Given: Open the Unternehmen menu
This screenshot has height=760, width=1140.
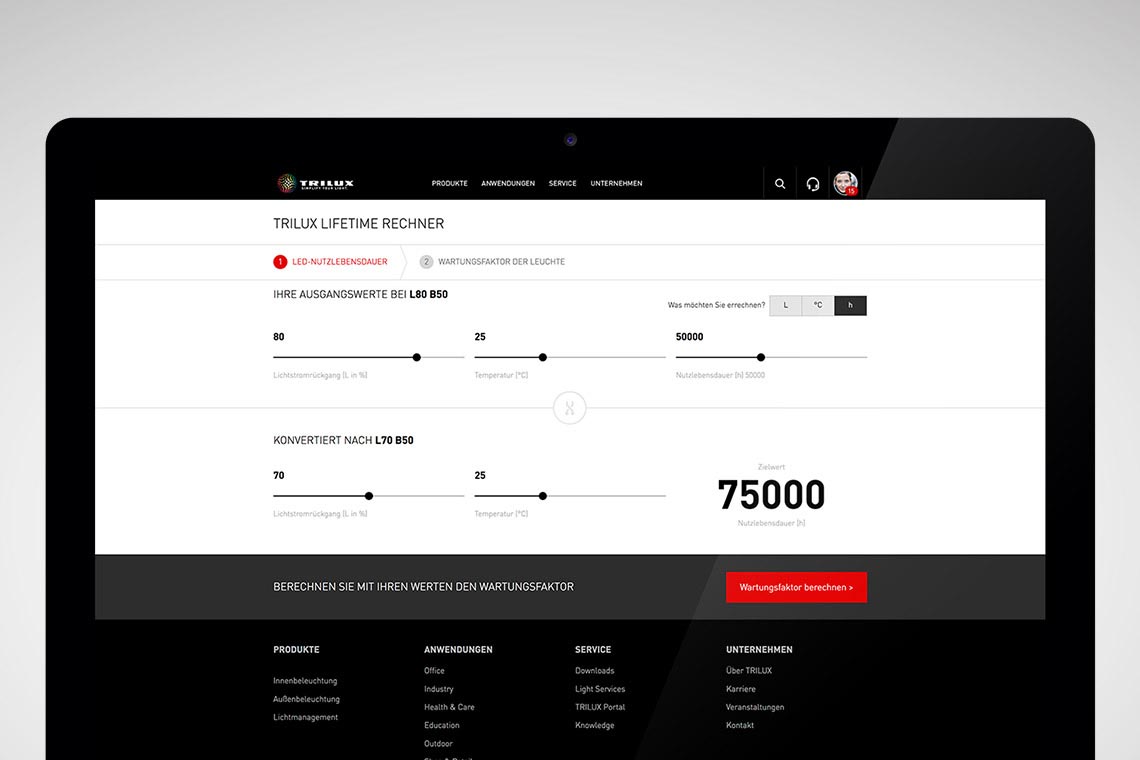Looking at the screenshot, I should (617, 183).
